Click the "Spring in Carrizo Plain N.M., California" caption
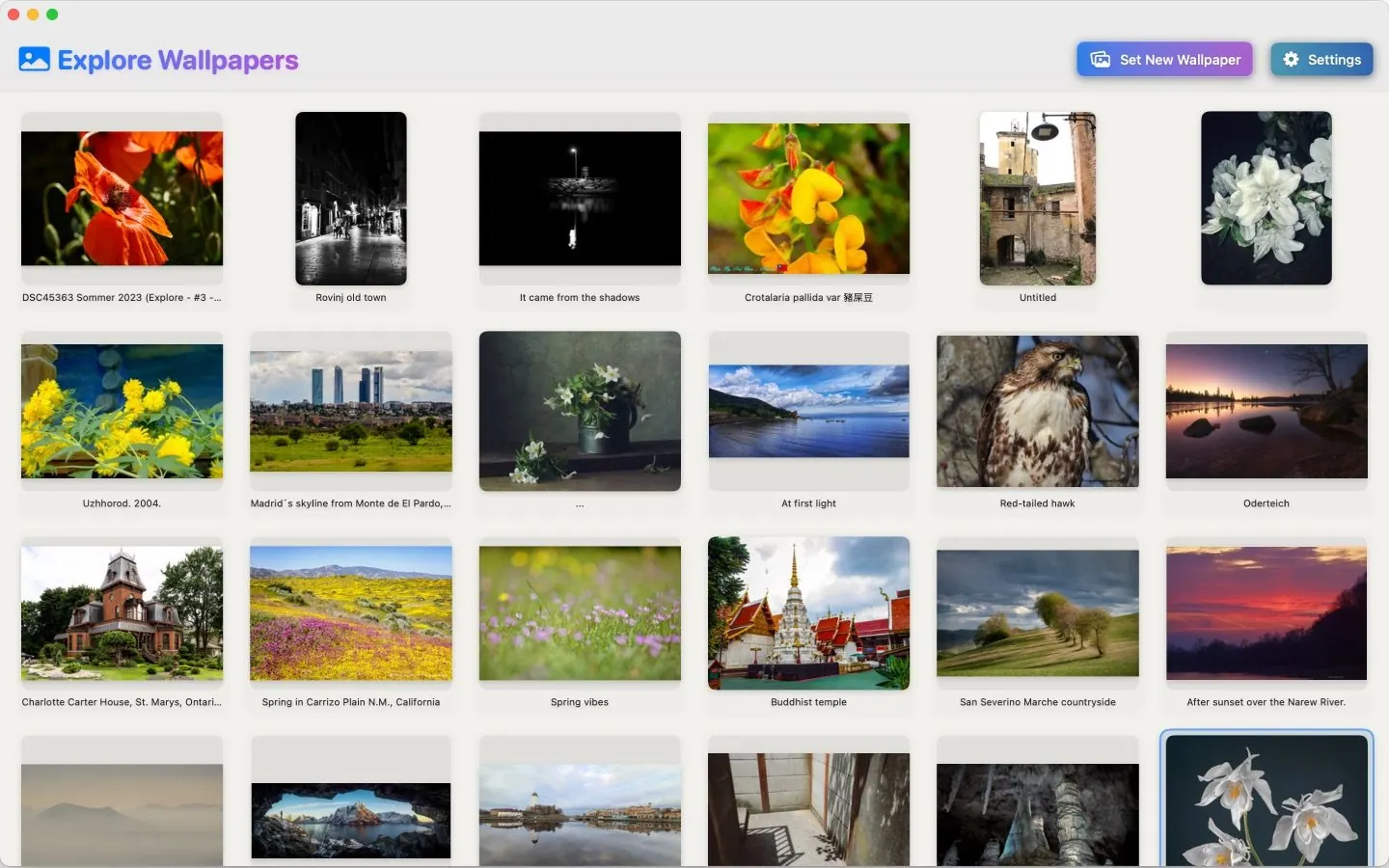The width and height of the screenshot is (1389, 868). (x=351, y=702)
